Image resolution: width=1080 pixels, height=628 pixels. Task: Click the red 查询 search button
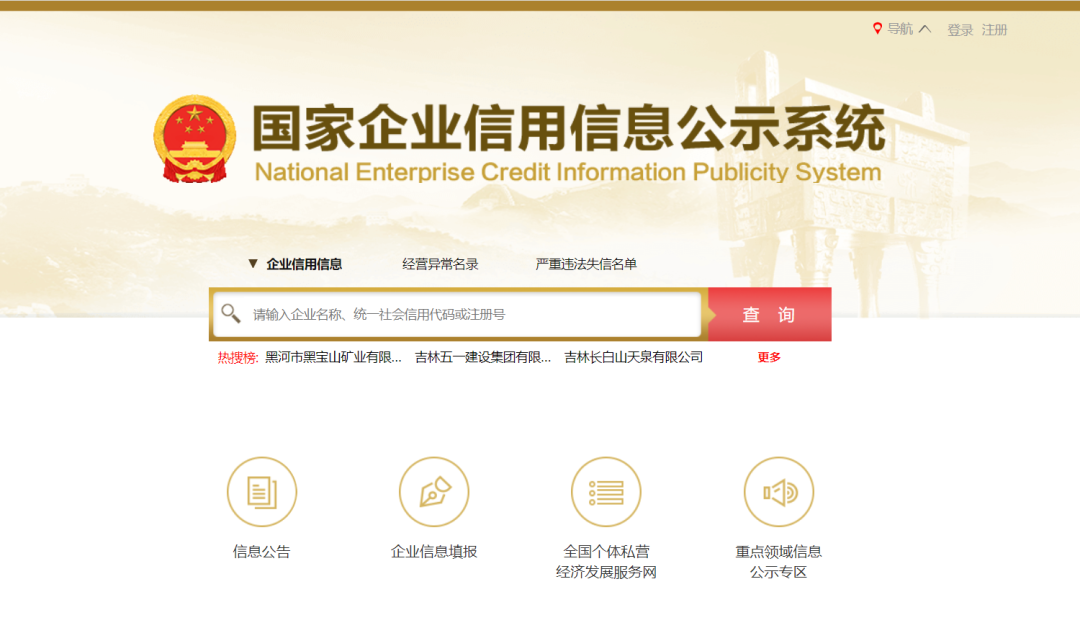click(x=769, y=314)
